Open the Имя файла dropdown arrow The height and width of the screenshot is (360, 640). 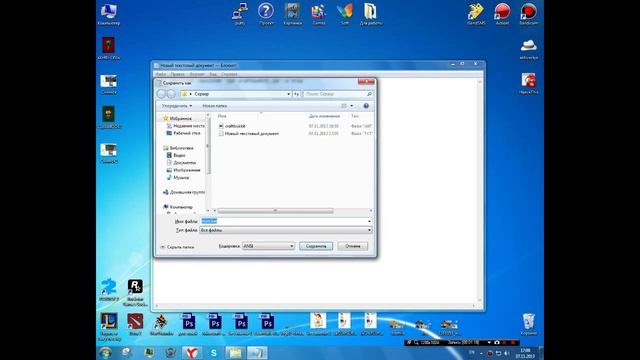(369, 221)
